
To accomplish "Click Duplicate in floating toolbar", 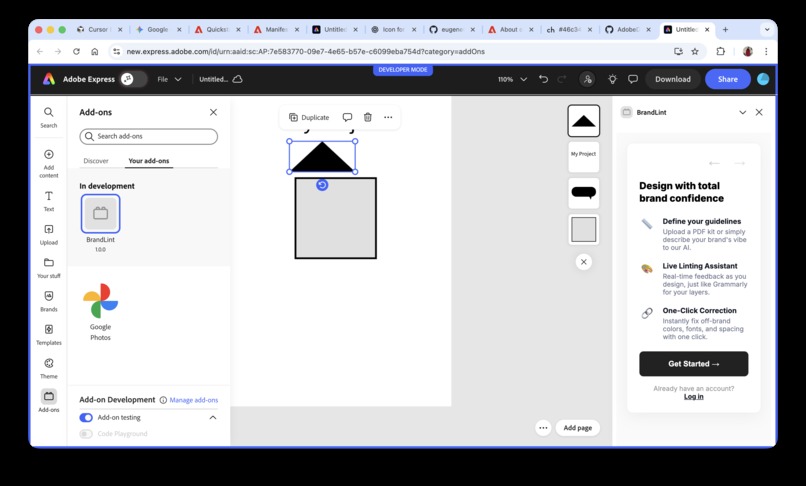I will tap(309, 117).
